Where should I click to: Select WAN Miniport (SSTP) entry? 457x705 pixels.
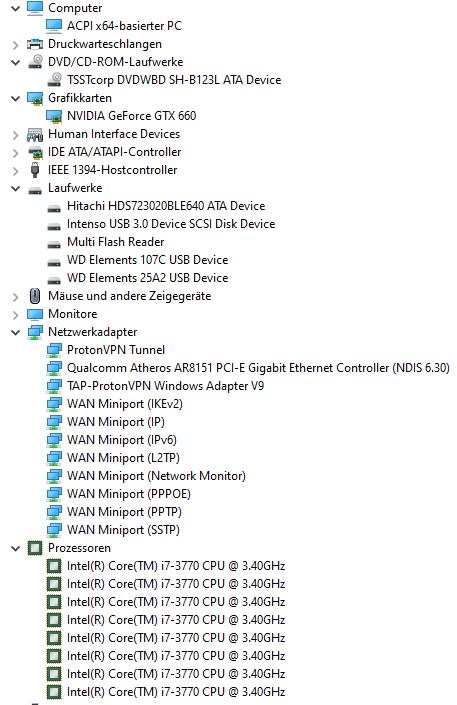[x=123, y=530]
